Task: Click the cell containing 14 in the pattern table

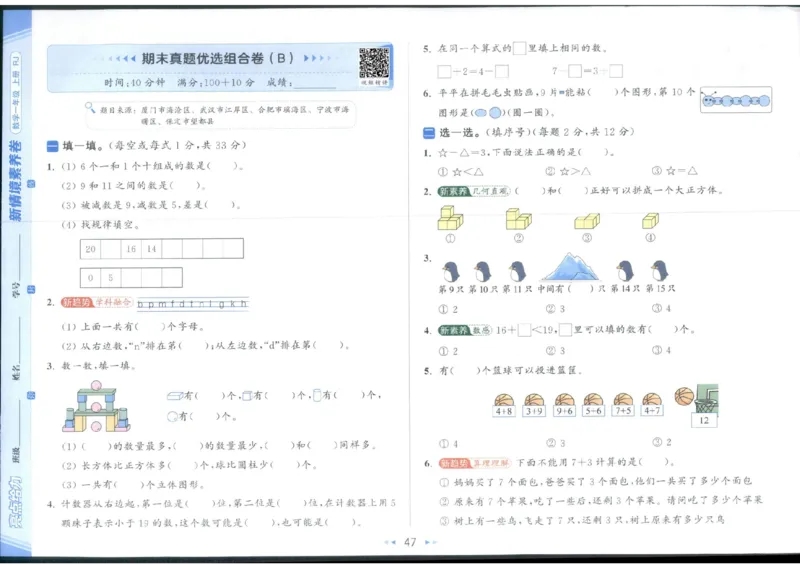Action: tap(152, 249)
